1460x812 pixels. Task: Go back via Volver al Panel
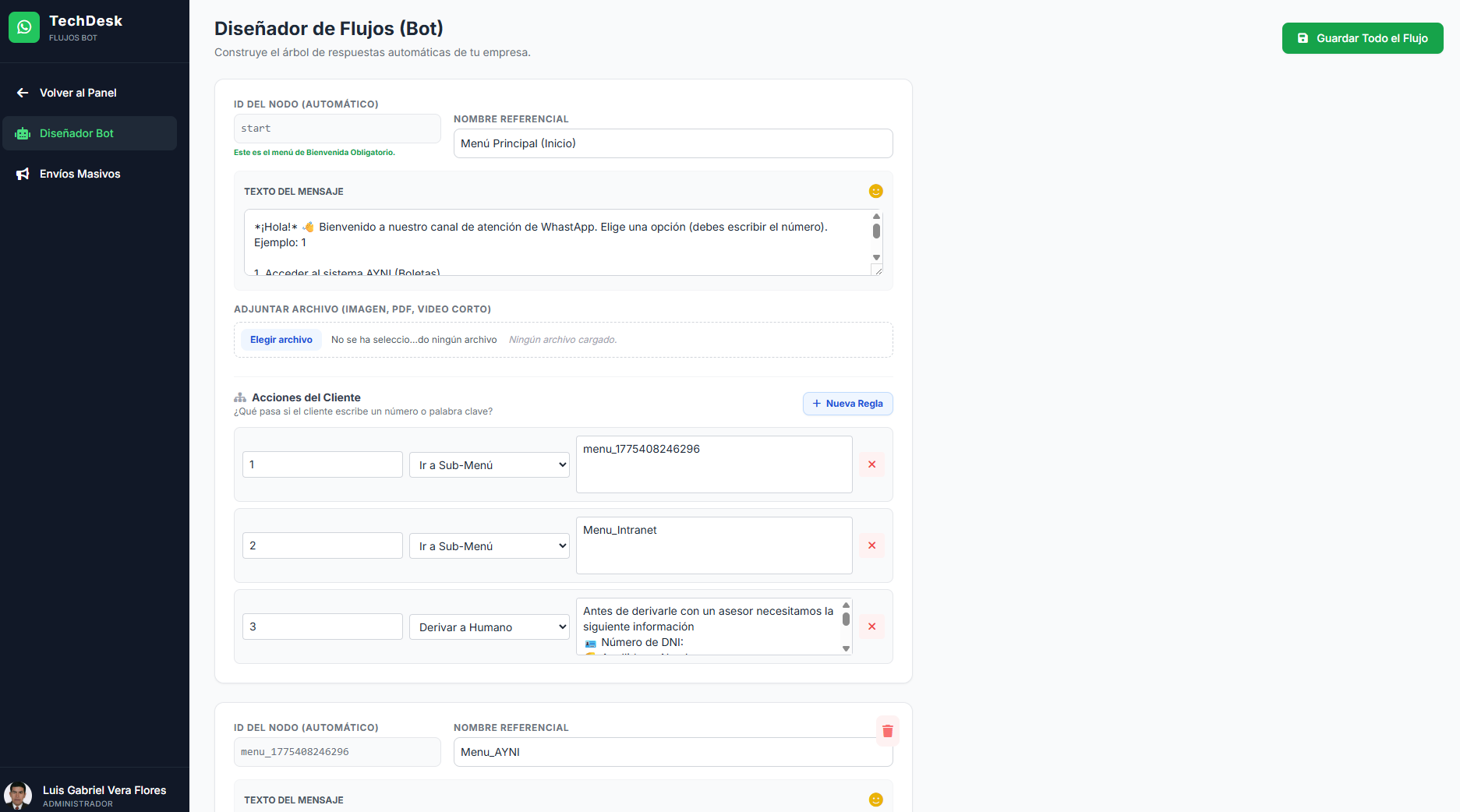[78, 93]
